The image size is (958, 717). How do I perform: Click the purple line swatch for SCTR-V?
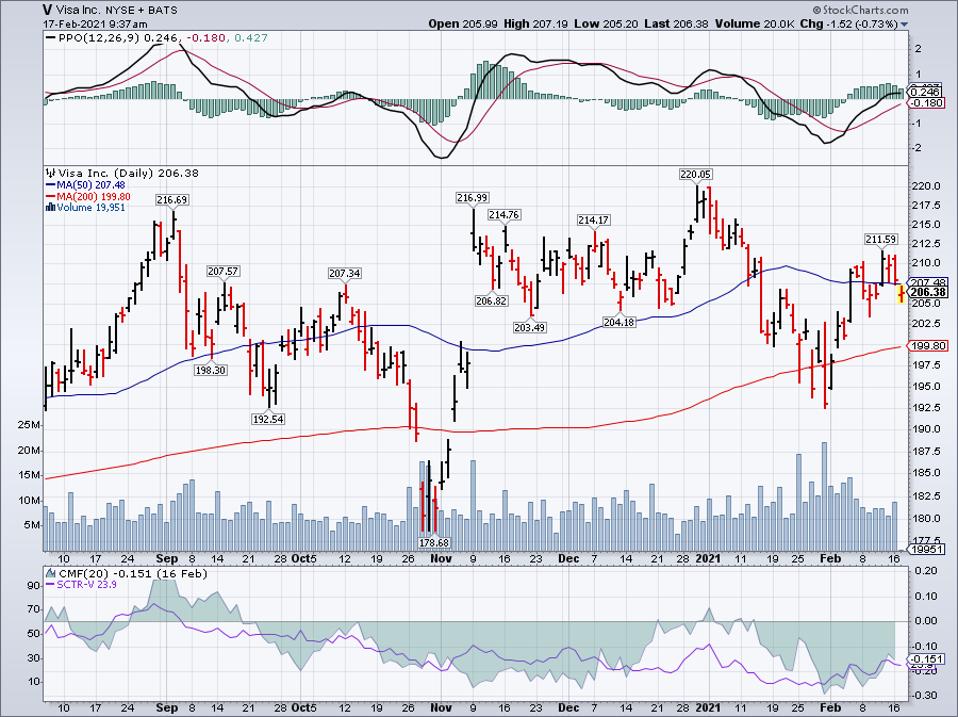click(51, 585)
